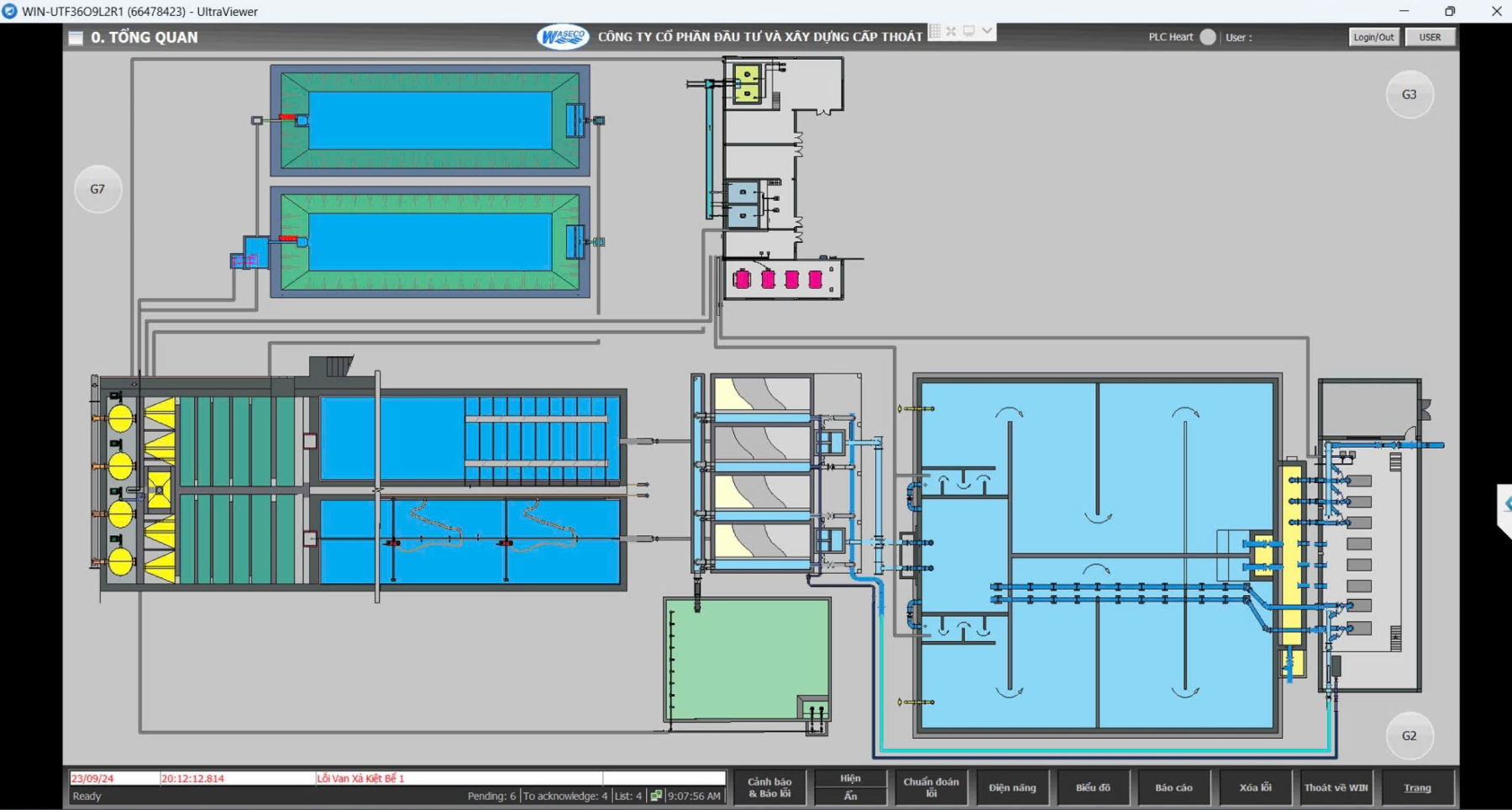Click the Login/Out button
The height and width of the screenshot is (810, 1512).
click(1373, 37)
